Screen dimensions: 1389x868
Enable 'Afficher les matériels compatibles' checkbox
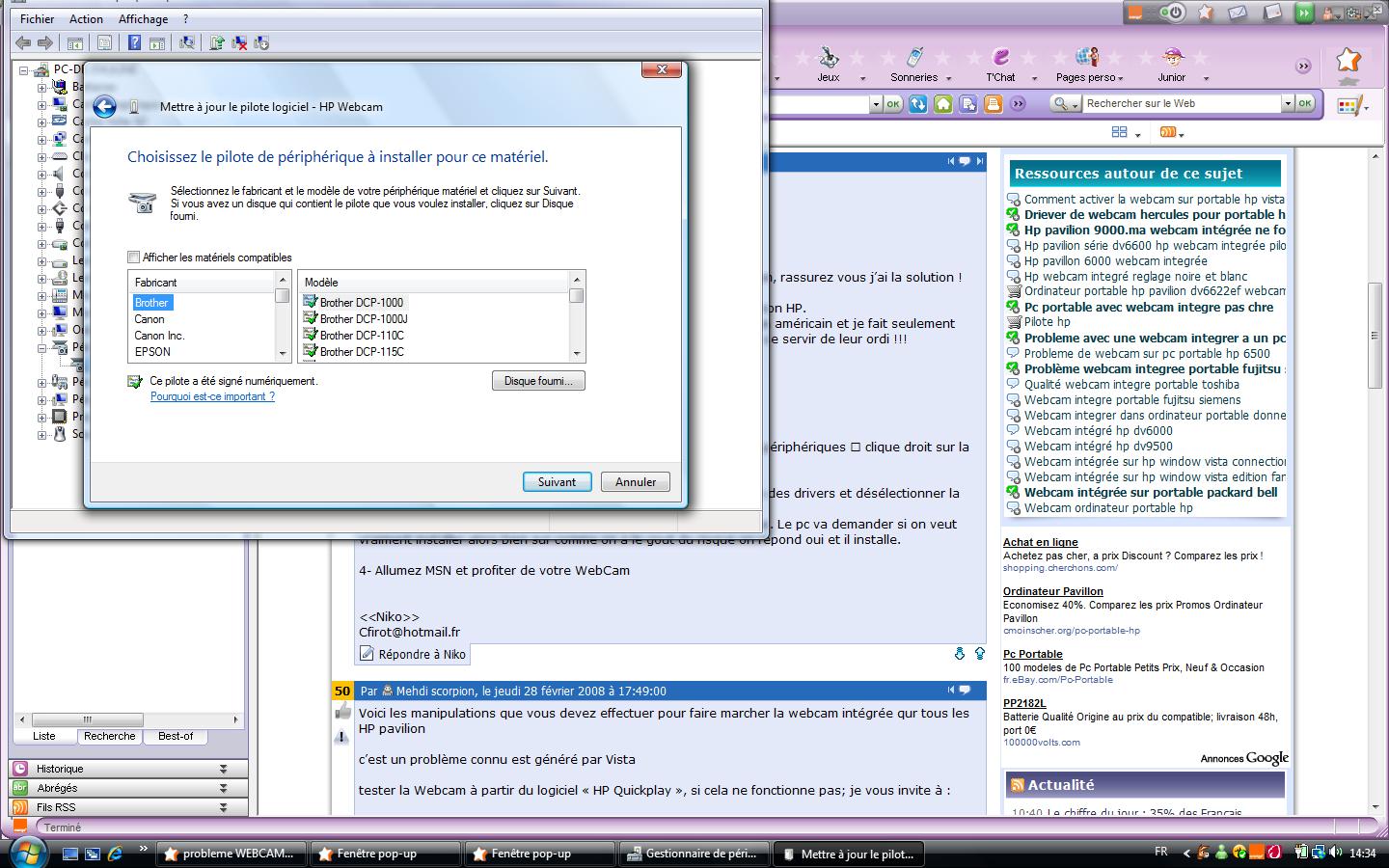pyautogui.click(x=134, y=258)
